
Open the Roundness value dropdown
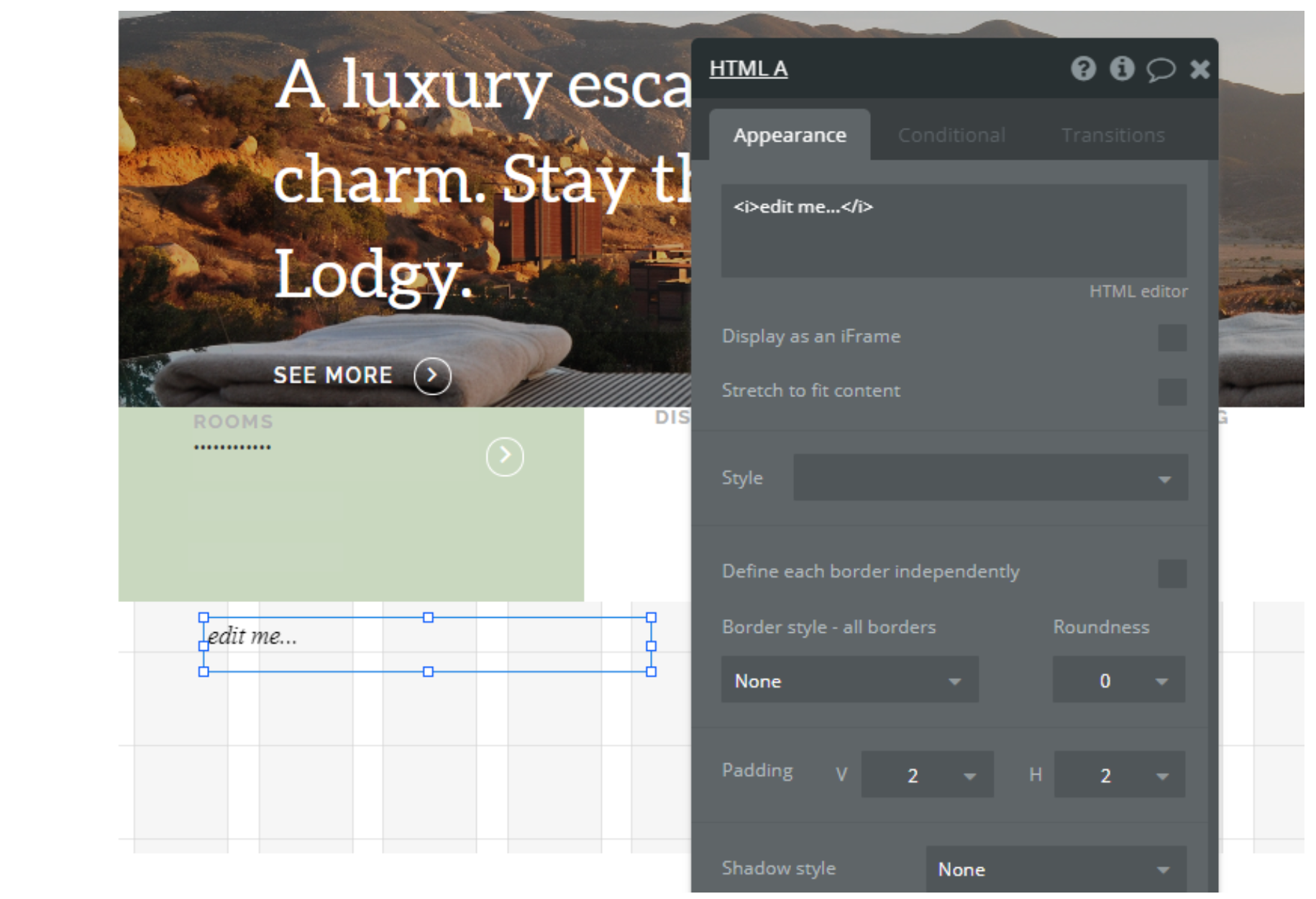point(1119,680)
